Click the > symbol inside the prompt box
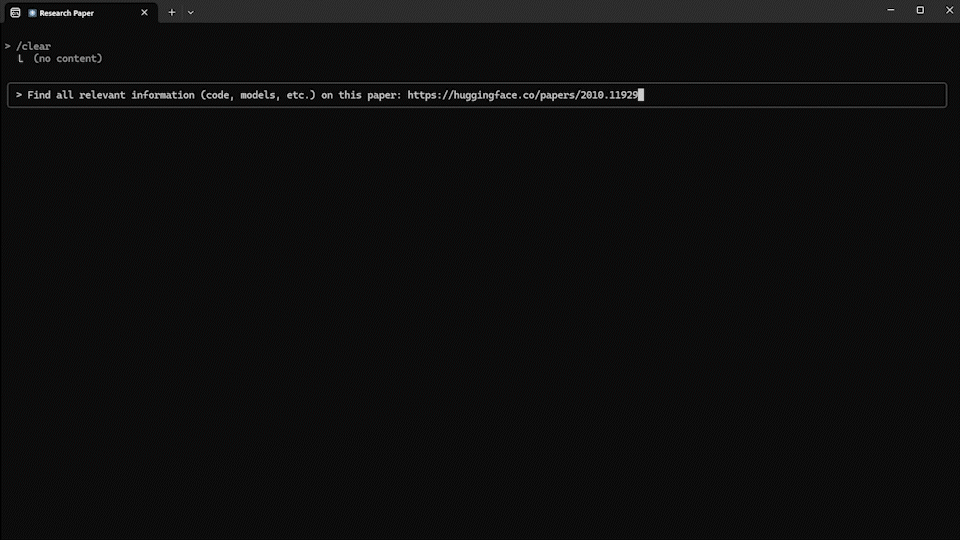This screenshot has width=960, height=540. click(19, 95)
